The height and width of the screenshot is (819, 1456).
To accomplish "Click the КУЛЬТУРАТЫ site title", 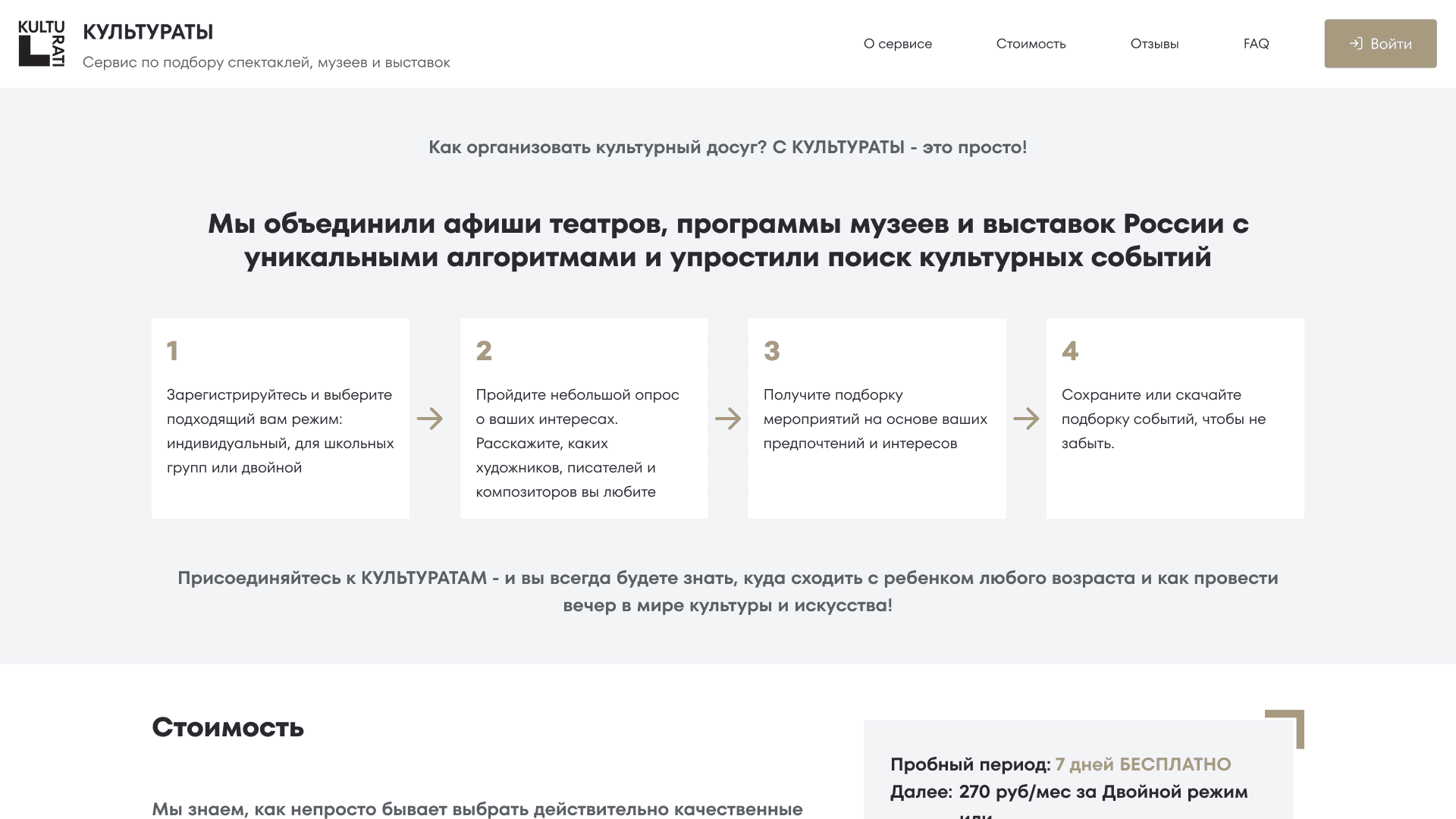I will click(x=148, y=32).
